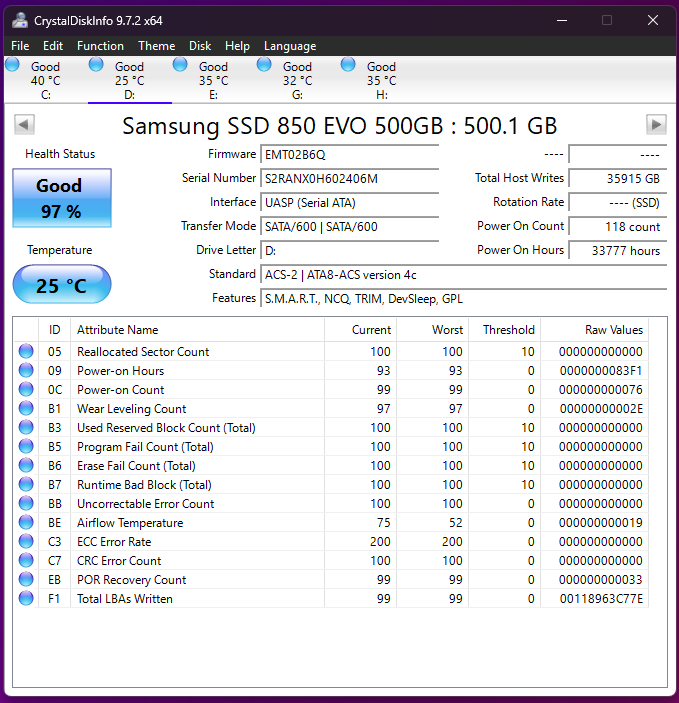679x703 pixels.
Task: Click the Firmware field EMT02B6Q
Action: click(x=350, y=155)
